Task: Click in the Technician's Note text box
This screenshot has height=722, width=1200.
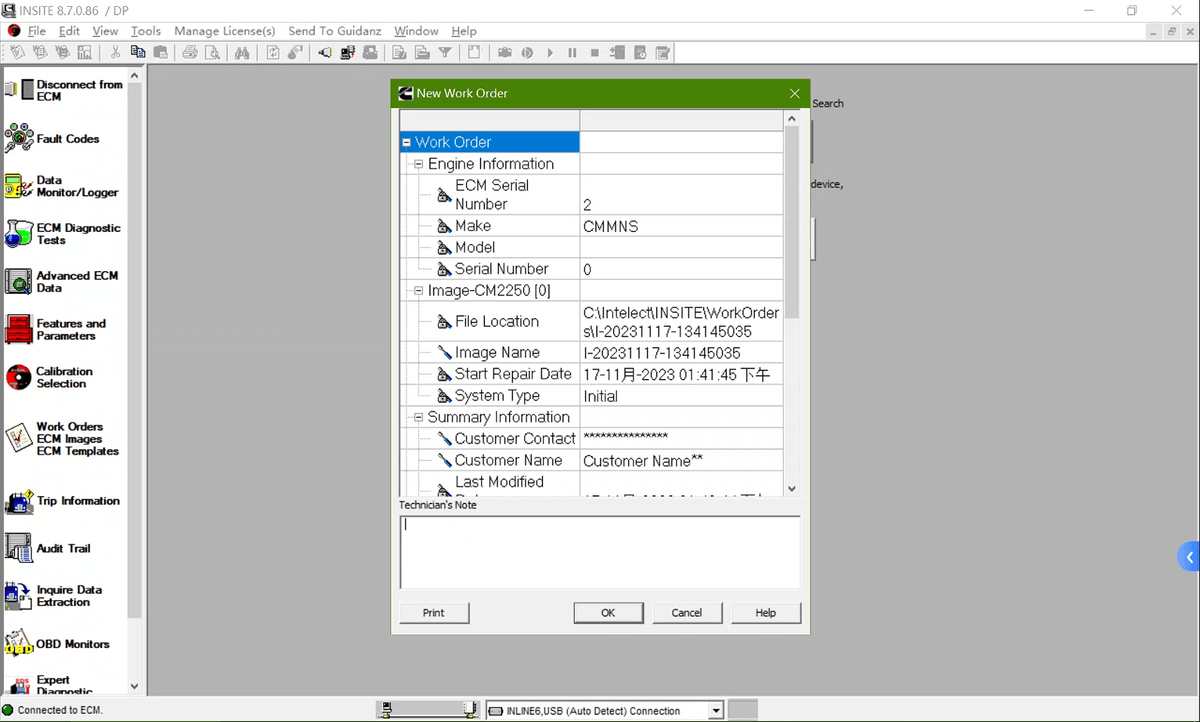Action: (x=599, y=552)
